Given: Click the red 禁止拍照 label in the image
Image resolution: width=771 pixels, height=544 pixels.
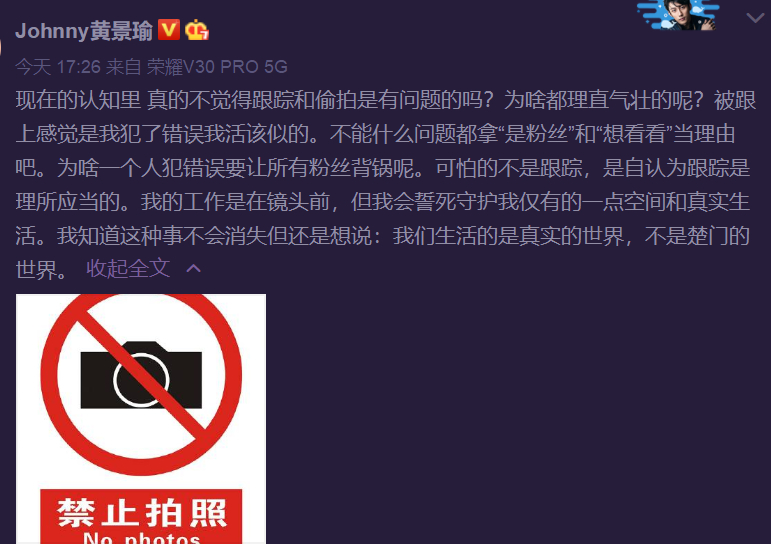Looking at the screenshot, I should coord(141,513).
